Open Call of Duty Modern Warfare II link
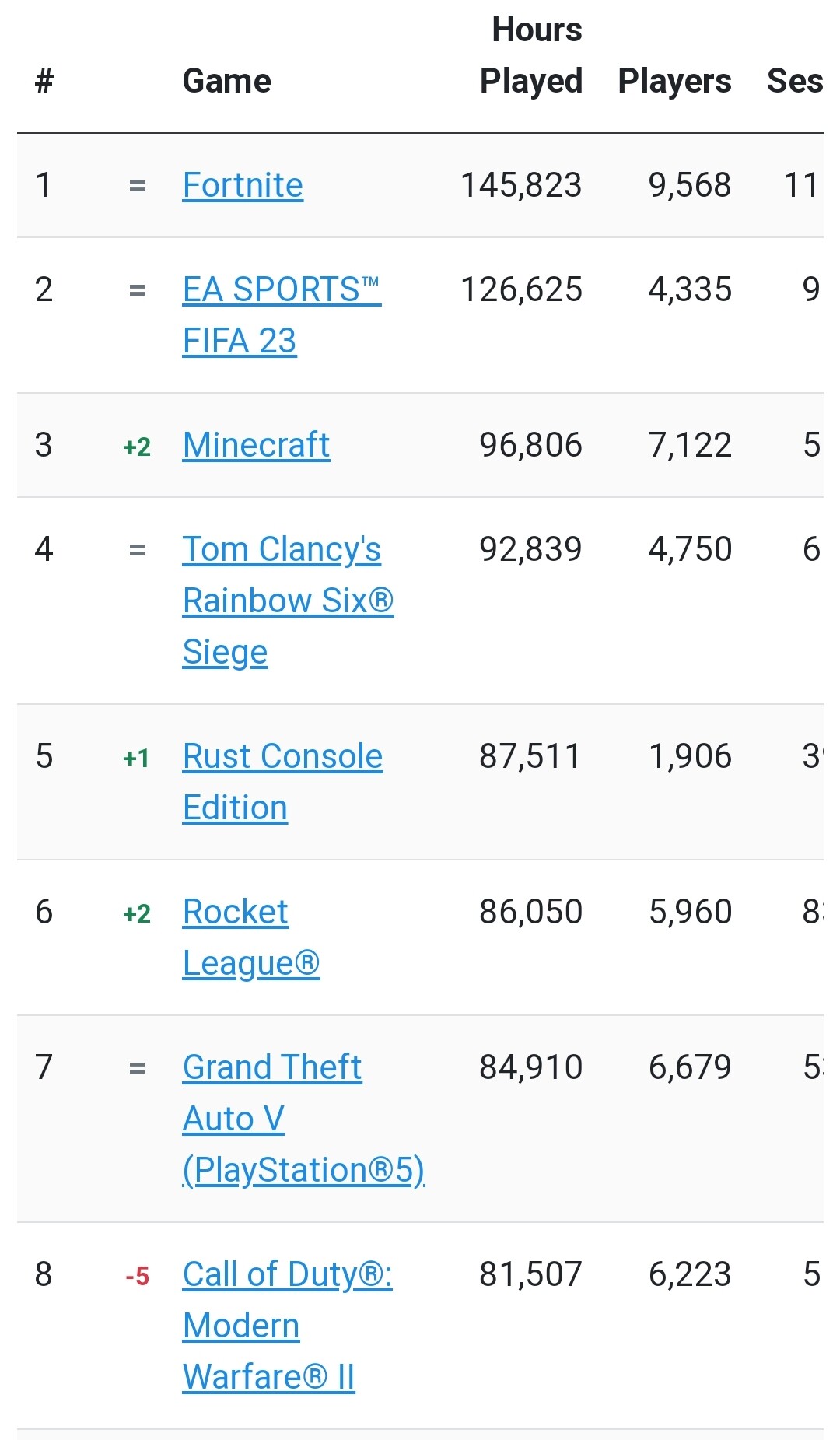This screenshot has width=840, height=1440. pyautogui.click(x=287, y=1326)
